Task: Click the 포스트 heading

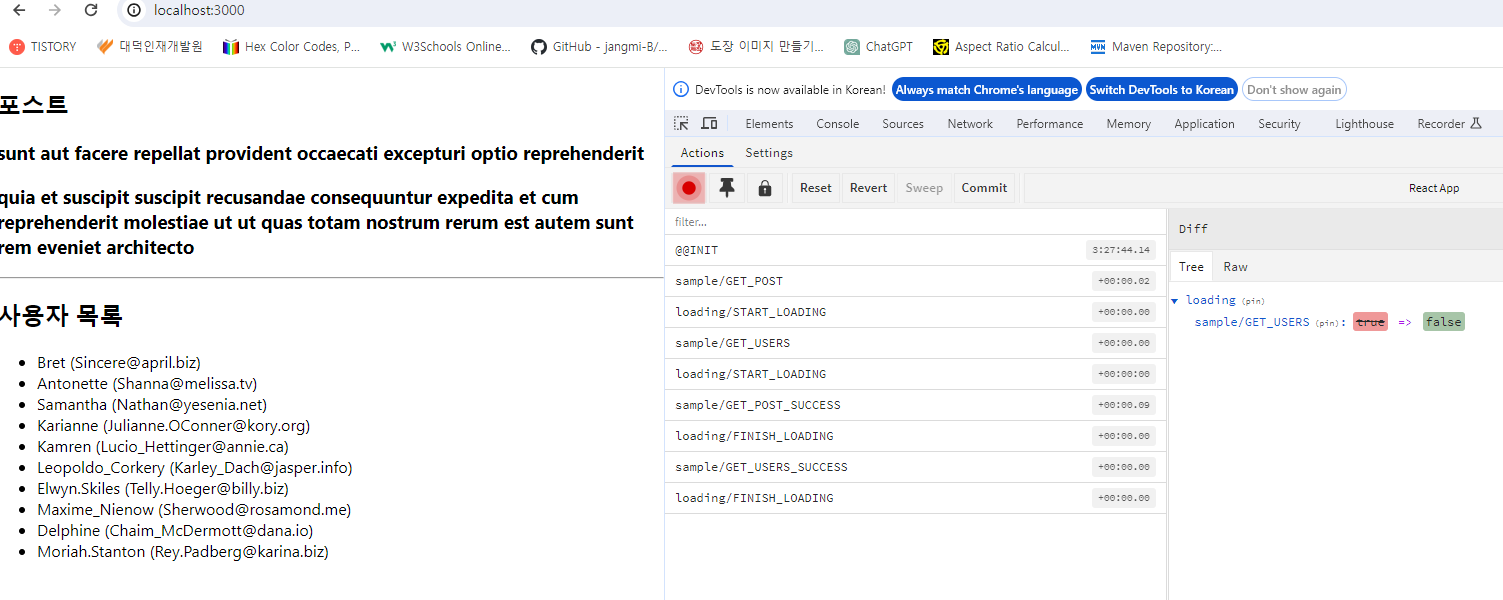Action: pos(34,104)
